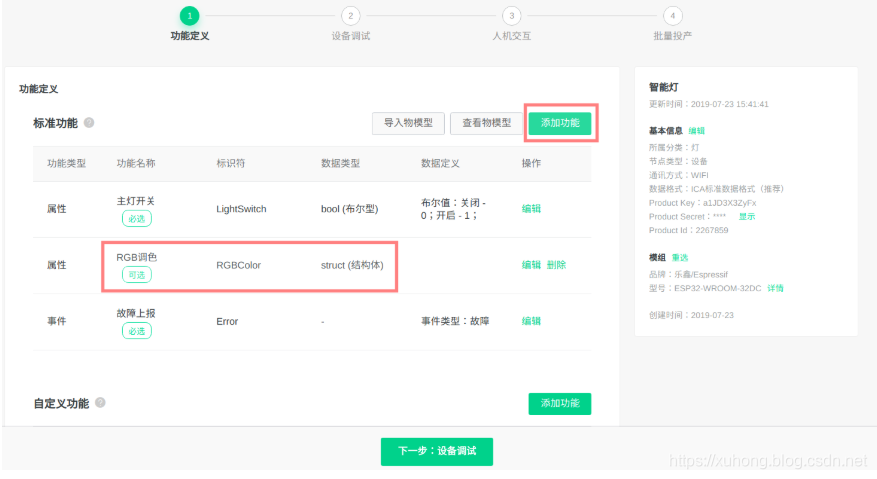Edit the 故障上报 Error event row

[531, 321]
